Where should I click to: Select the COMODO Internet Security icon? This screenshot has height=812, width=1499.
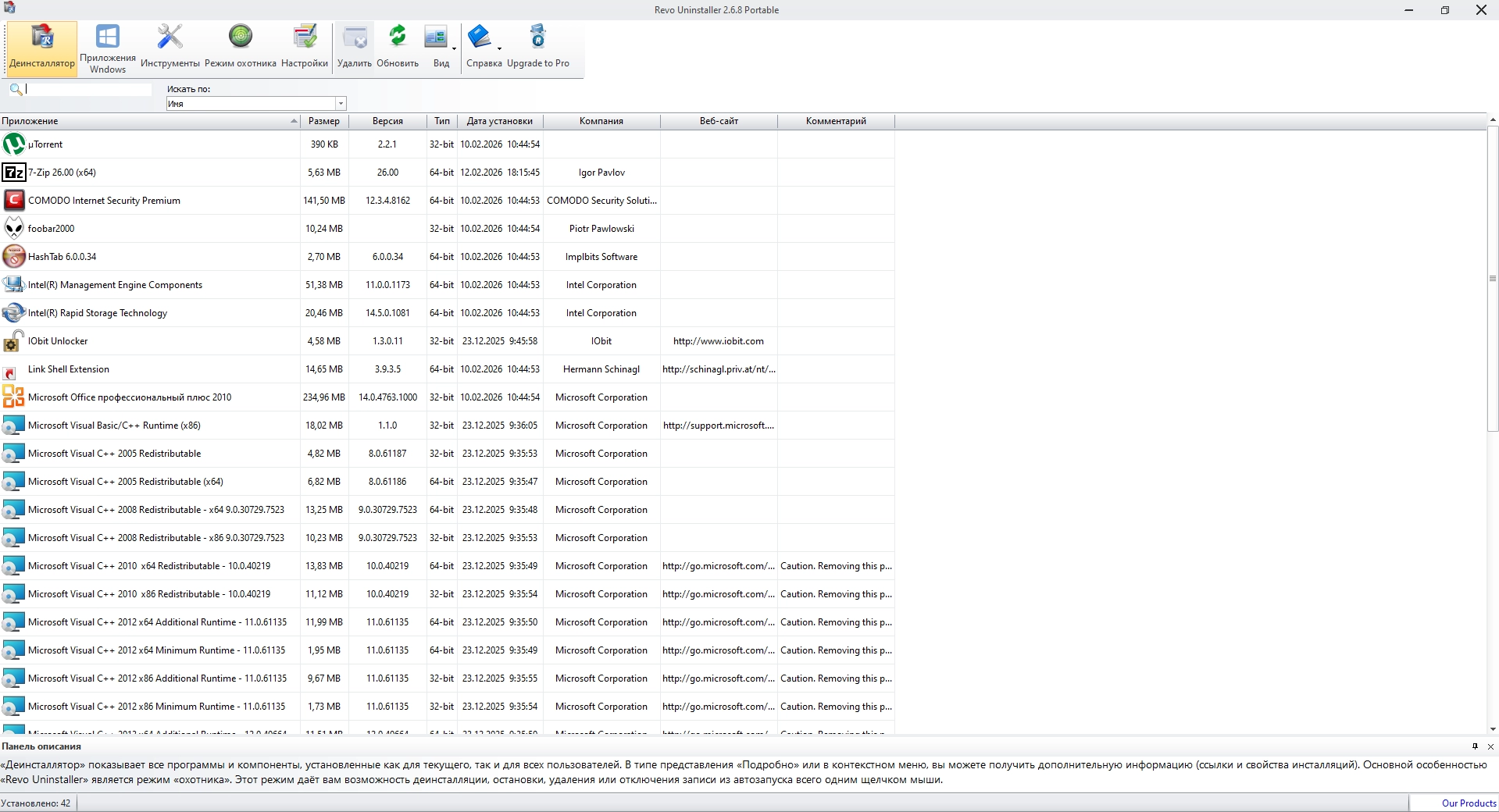[x=14, y=201]
